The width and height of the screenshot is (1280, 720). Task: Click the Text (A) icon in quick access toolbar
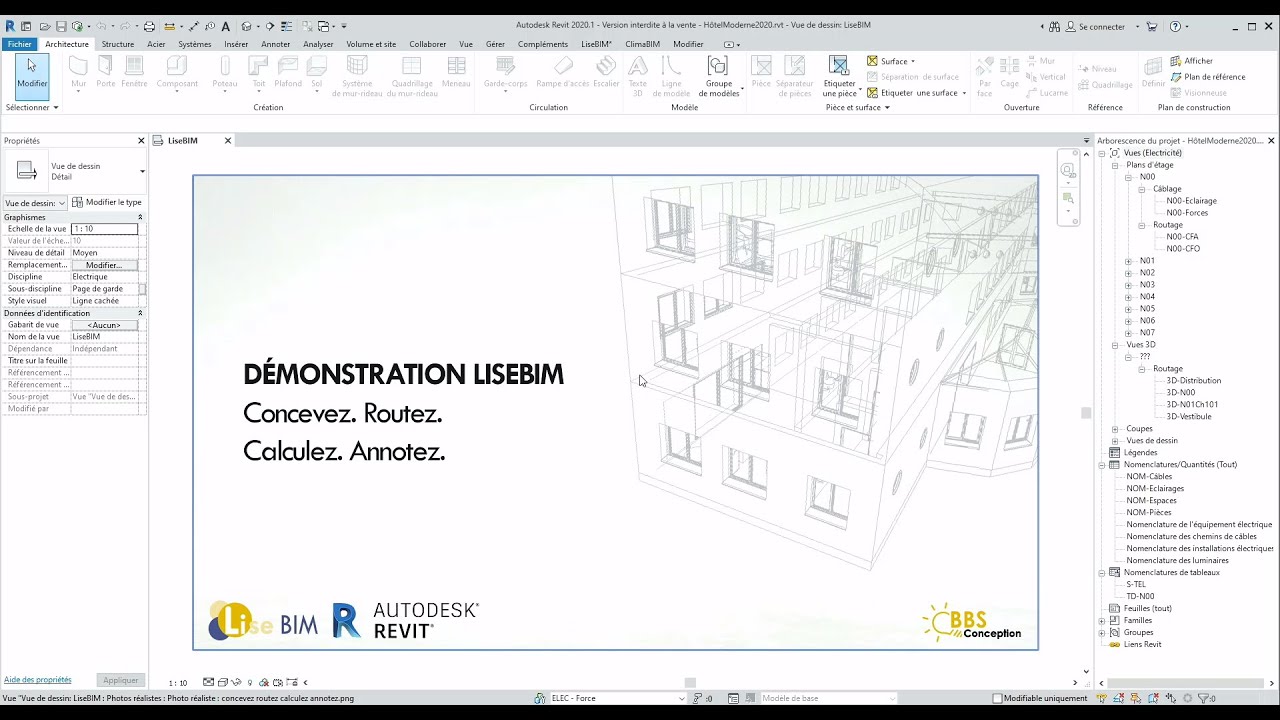[225, 26]
